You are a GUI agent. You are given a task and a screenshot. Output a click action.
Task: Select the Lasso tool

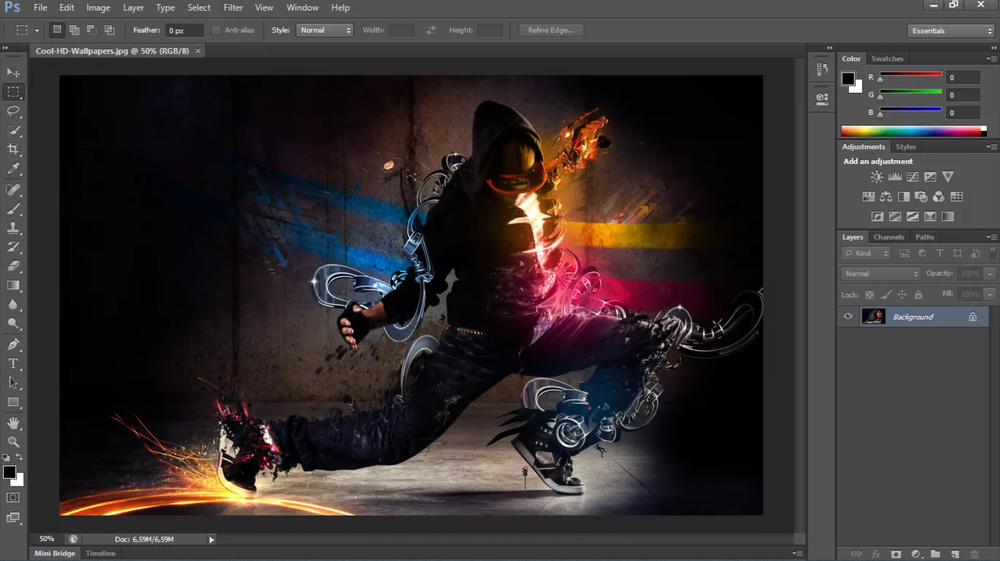[x=13, y=111]
